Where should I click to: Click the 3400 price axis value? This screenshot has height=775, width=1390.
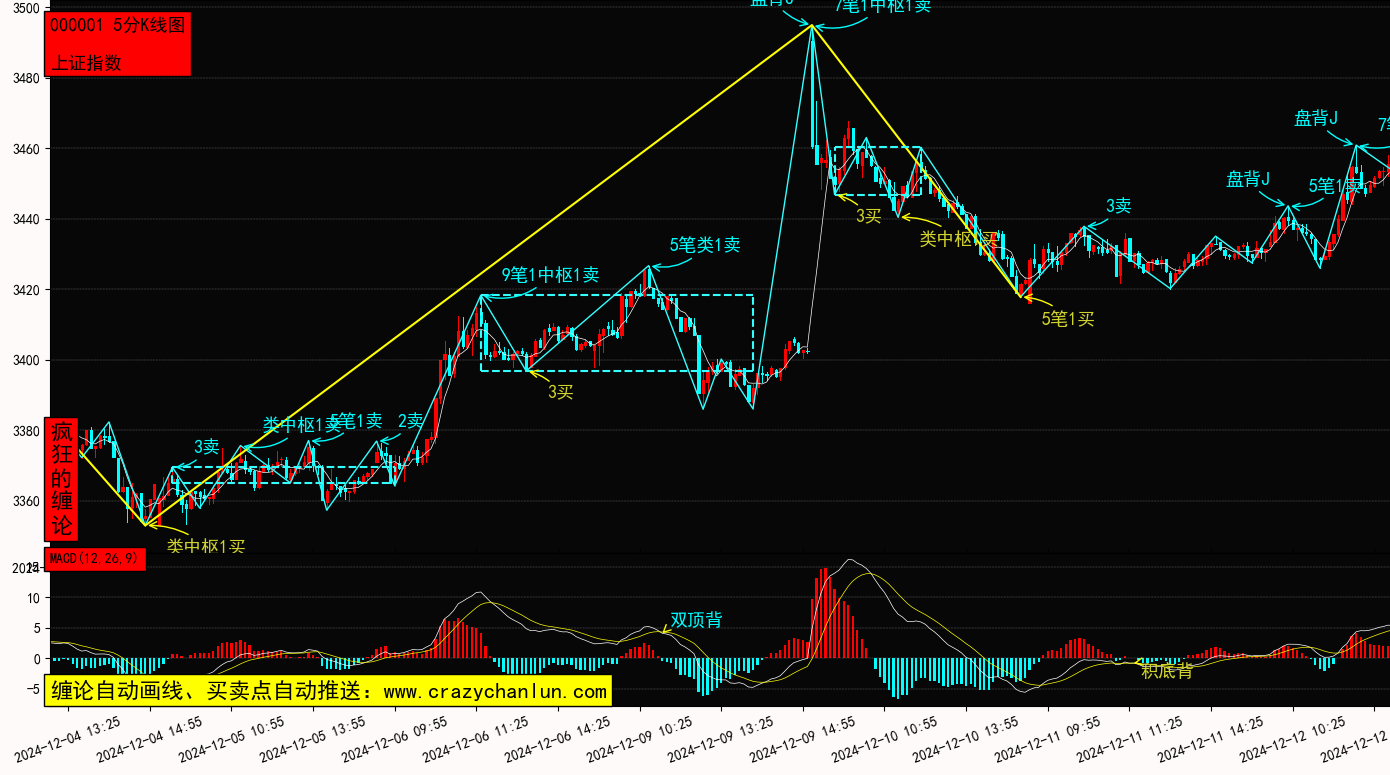24,360
